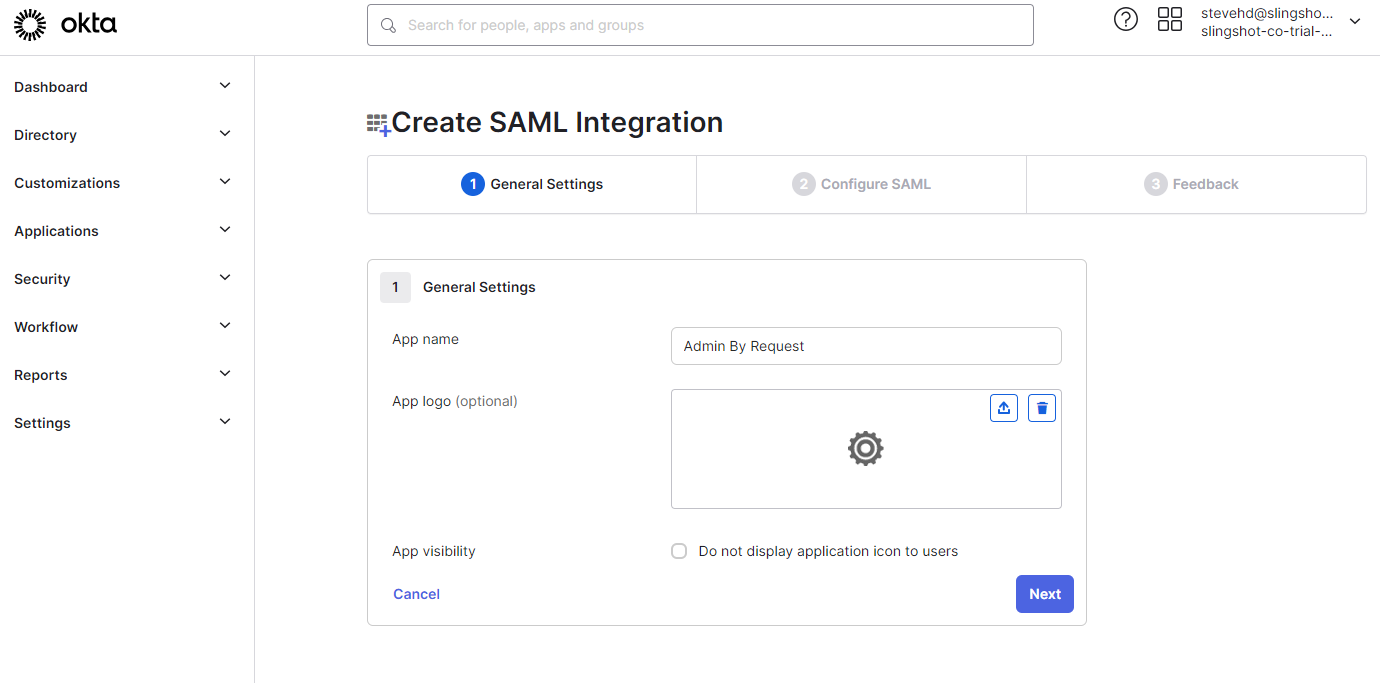1380x683 pixels.
Task: Open the help question mark icon
Action: [x=1126, y=19]
